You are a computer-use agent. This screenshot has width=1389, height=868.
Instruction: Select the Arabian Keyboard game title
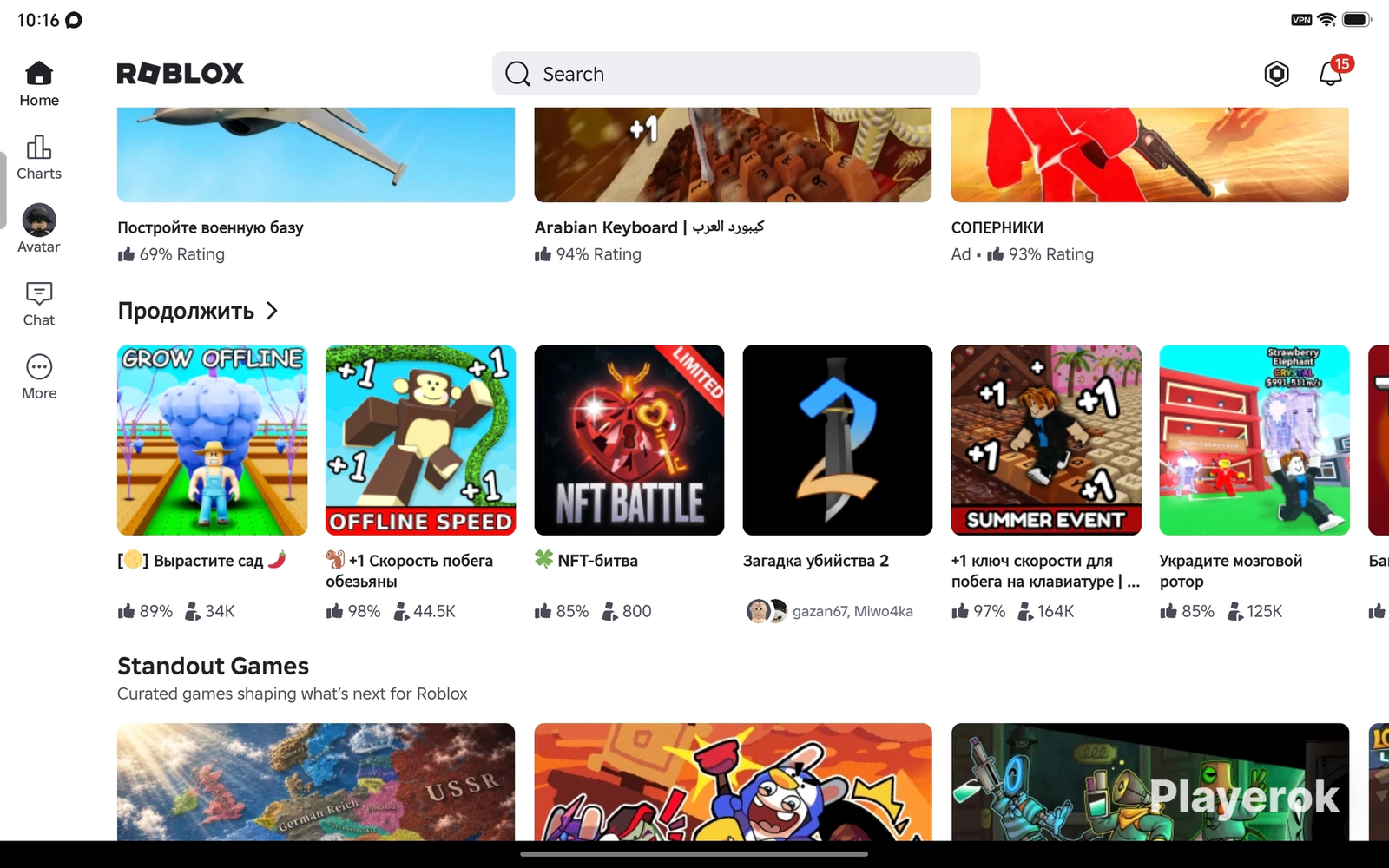tap(649, 227)
